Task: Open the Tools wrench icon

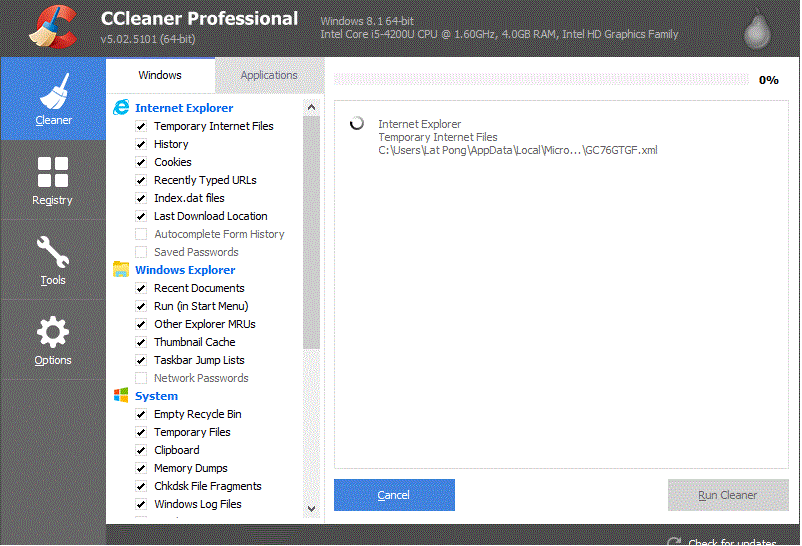Action: coord(53,251)
